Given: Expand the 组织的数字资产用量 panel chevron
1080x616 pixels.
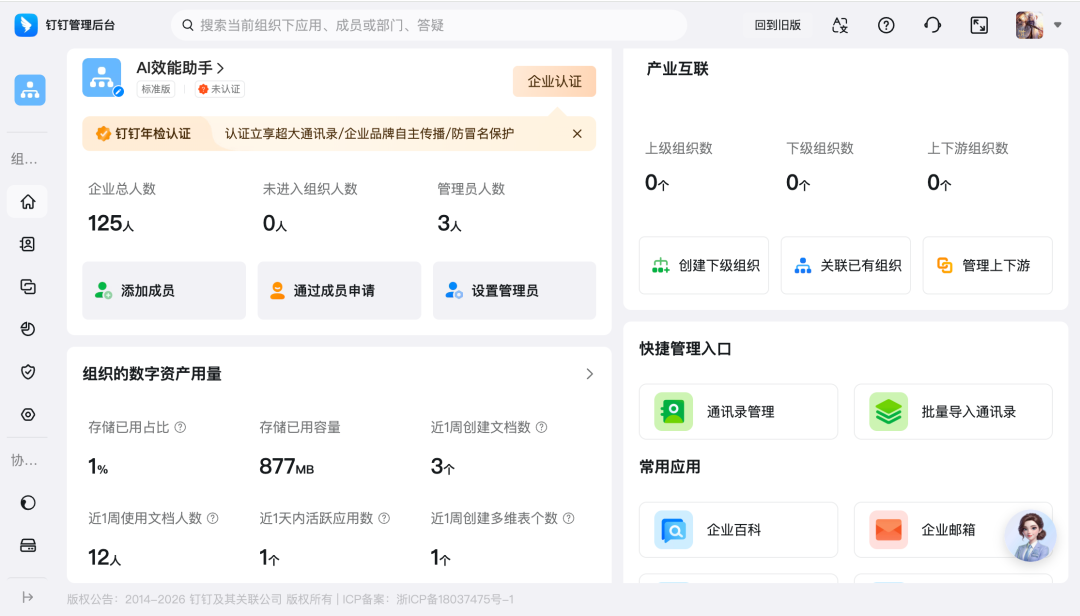Looking at the screenshot, I should tap(589, 373).
